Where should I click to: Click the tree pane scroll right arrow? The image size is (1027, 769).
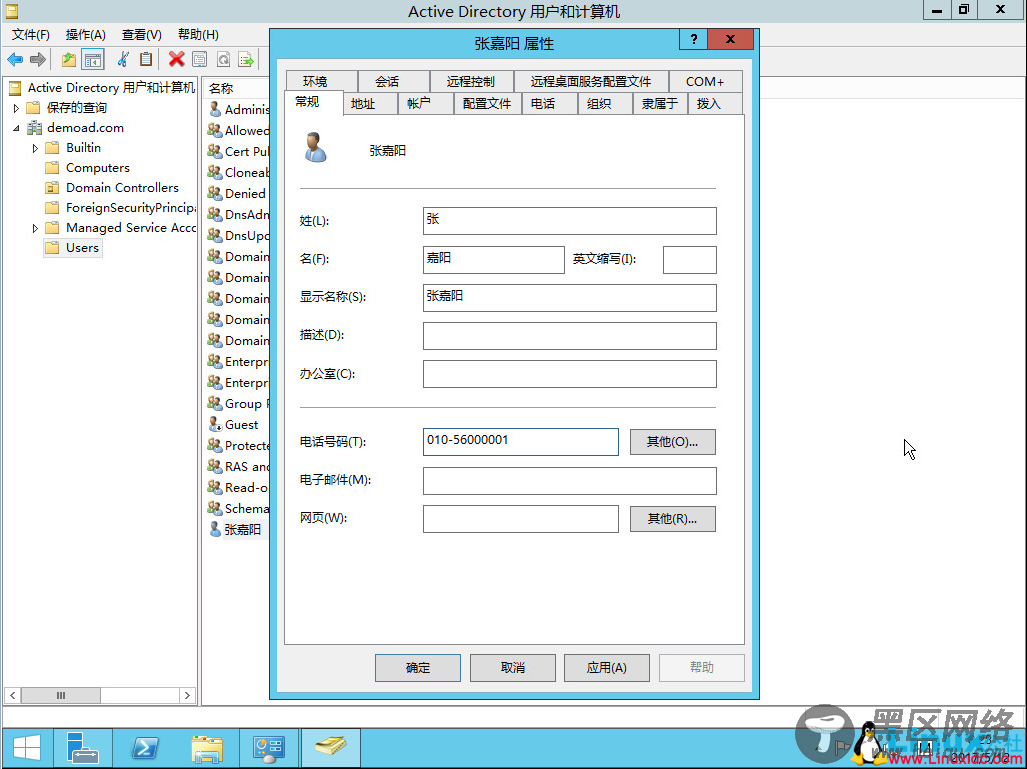pyautogui.click(x=187, y=695)
